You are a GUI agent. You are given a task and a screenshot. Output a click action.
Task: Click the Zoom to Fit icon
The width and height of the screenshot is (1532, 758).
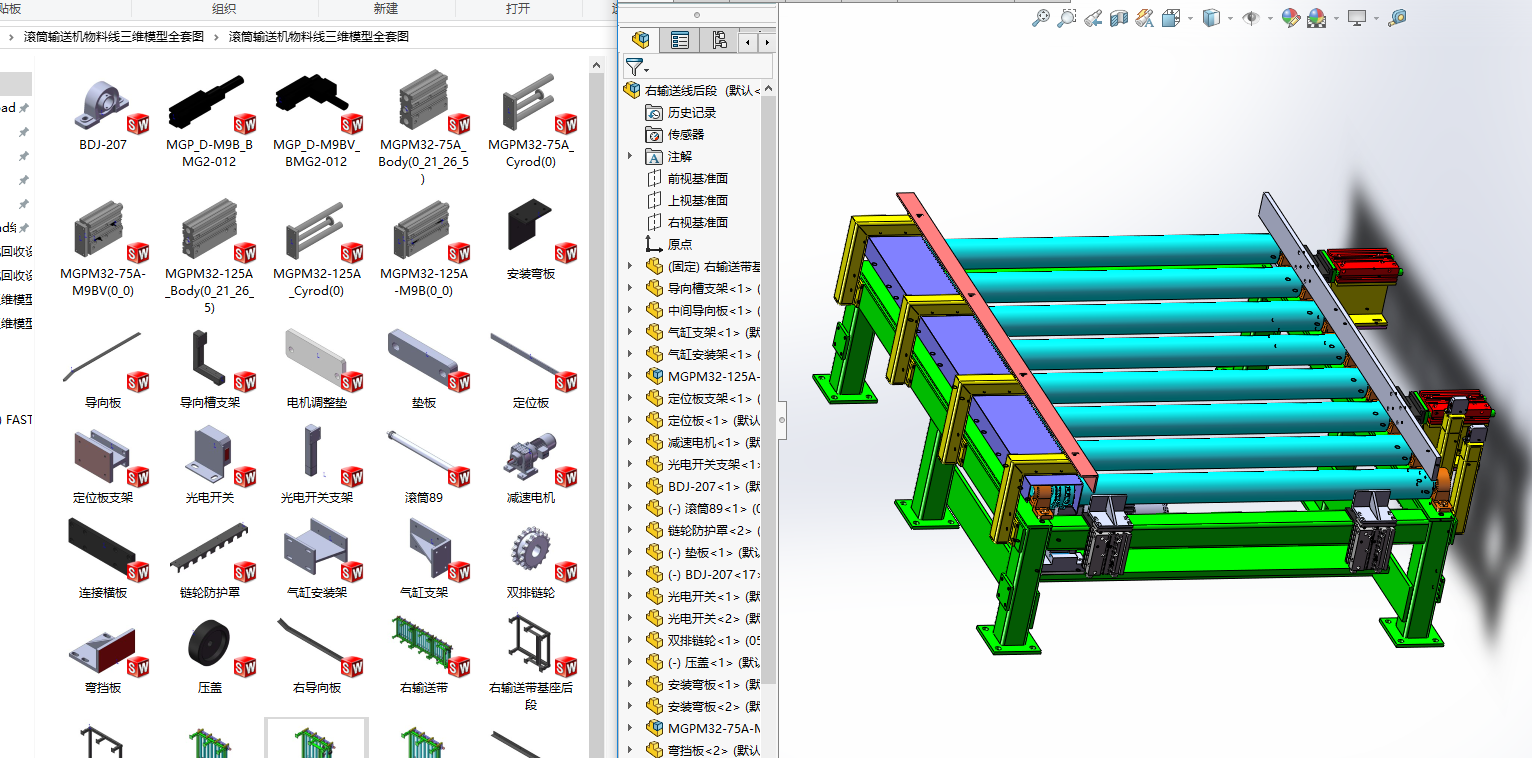tap(1041, 18)
